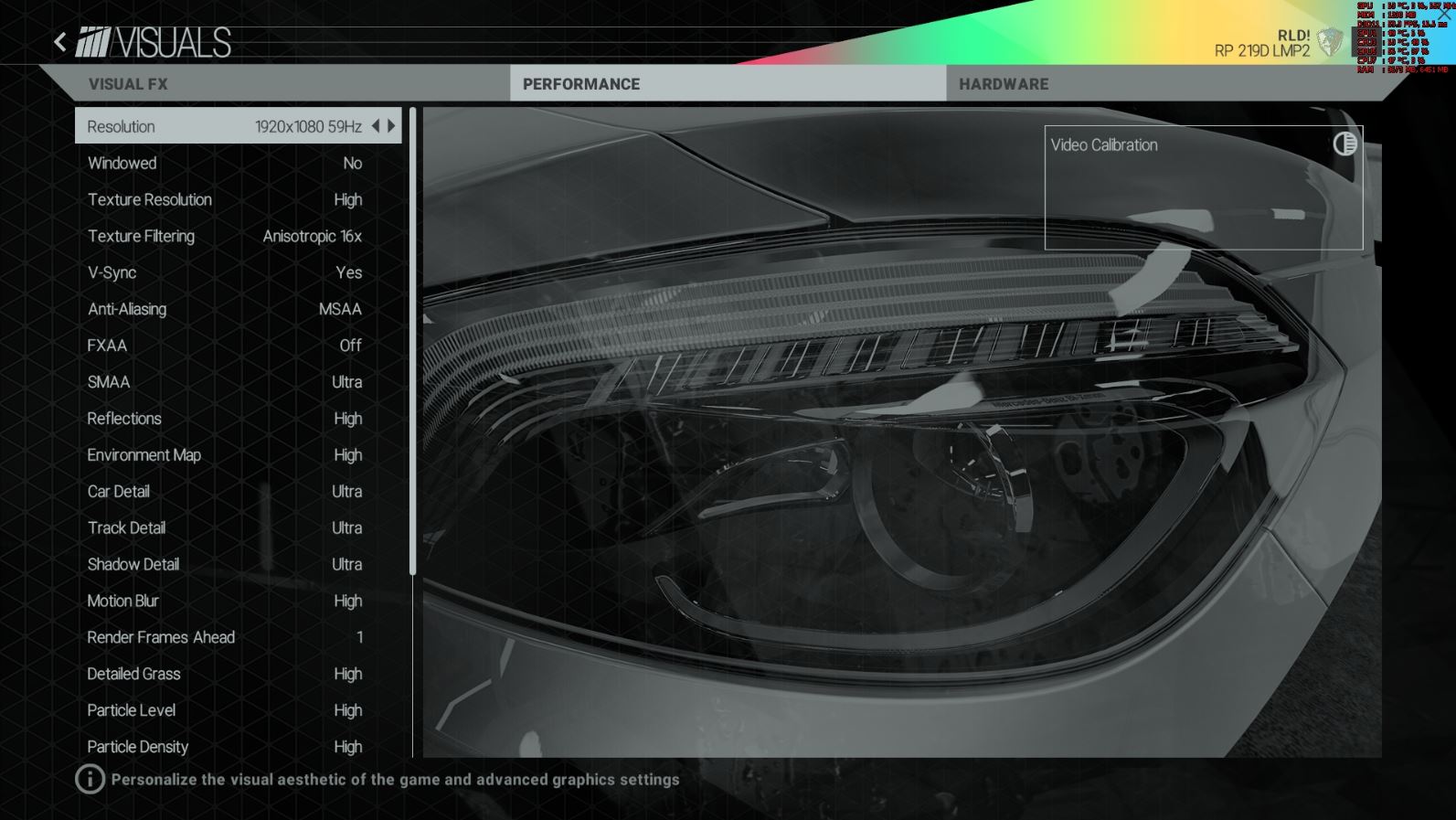
Task: Click the driver shield badge icon
Action: [x=1329, y=42]
